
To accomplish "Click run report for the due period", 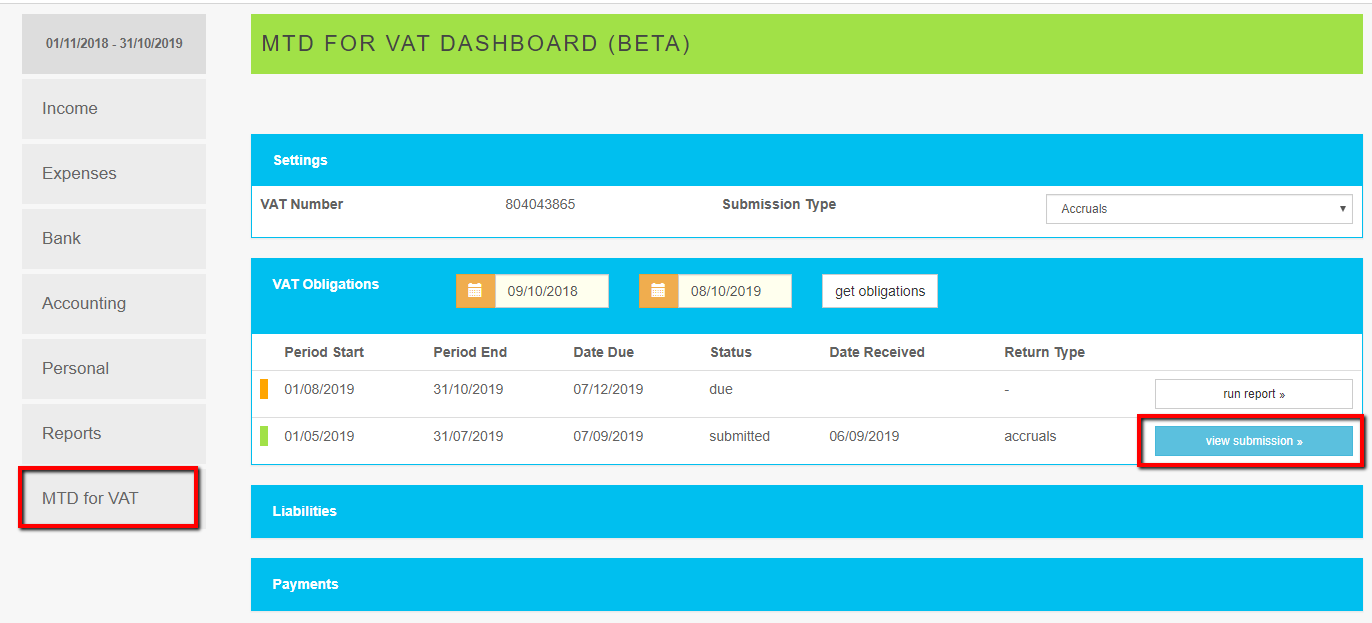I will tap(1254, 394).
